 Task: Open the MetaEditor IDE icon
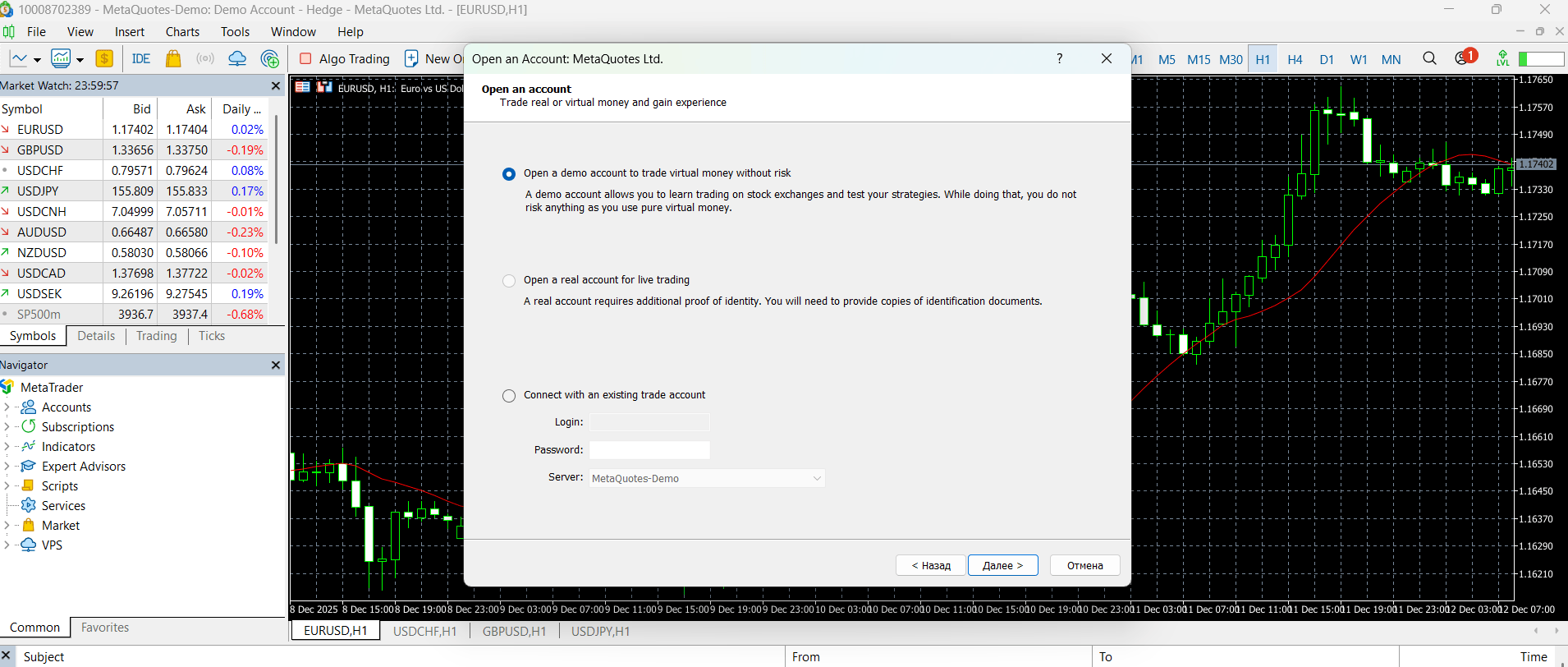click(140, 59)
